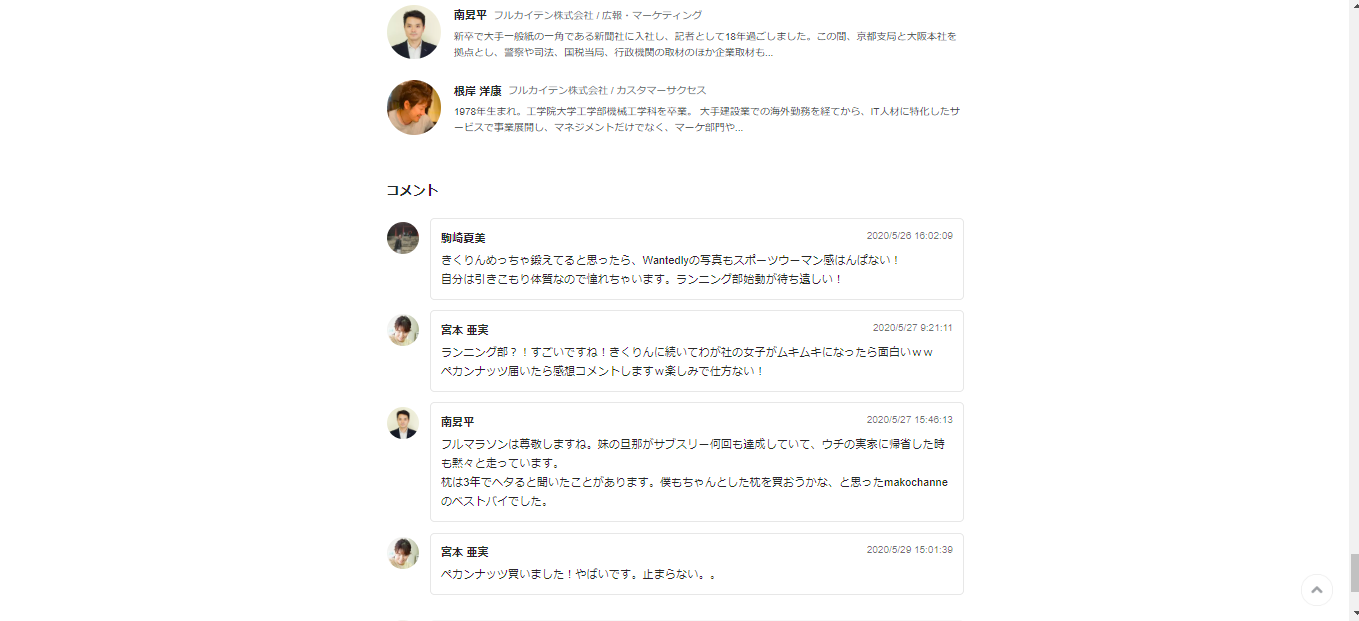Click commenter name 駒崎夏美
Image resolution: width=1359 pixels, height=621 pixels.
[x=463, y=238]
